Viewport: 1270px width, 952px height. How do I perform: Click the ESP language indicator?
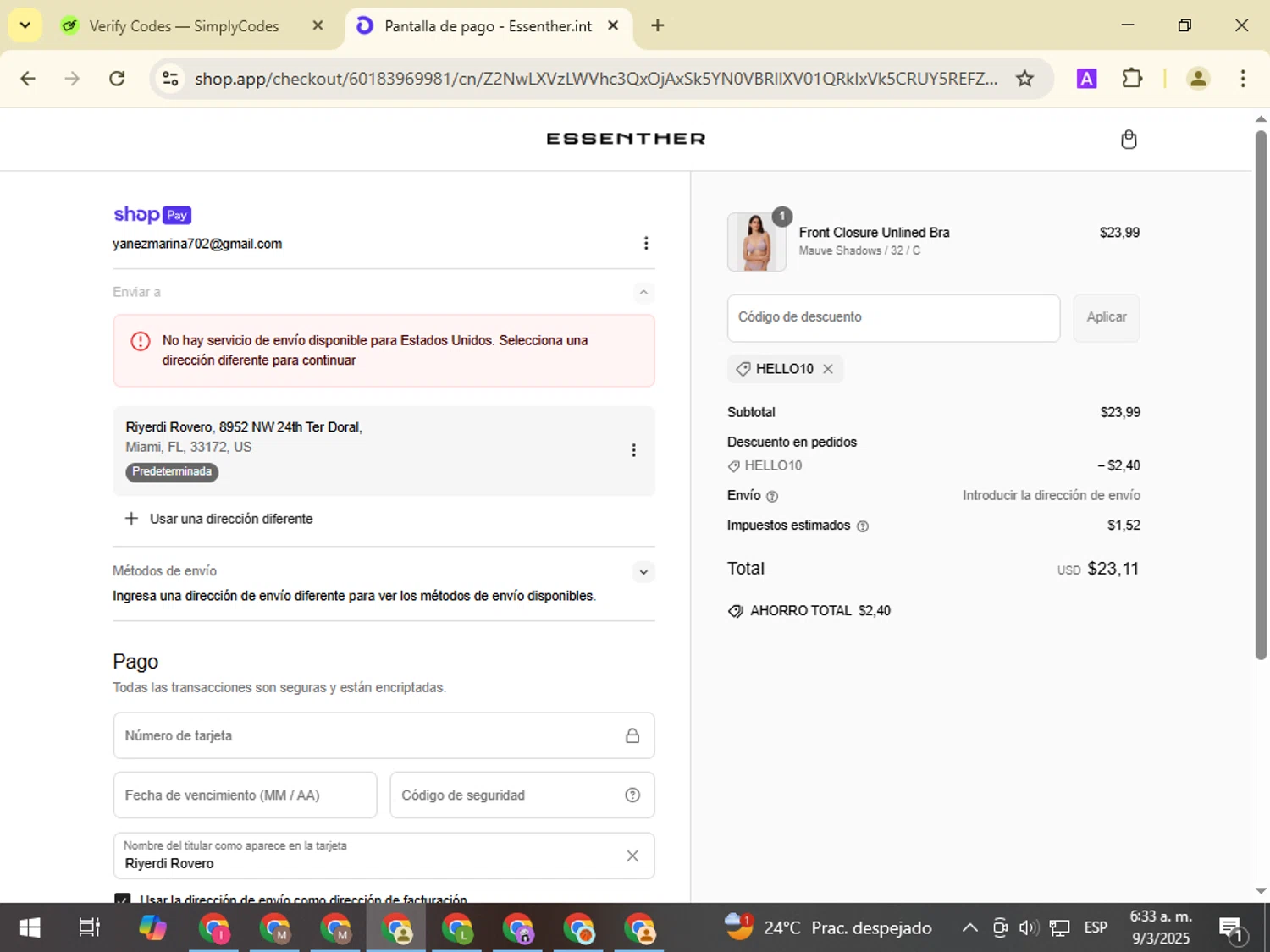click(x=1096, y=927)
